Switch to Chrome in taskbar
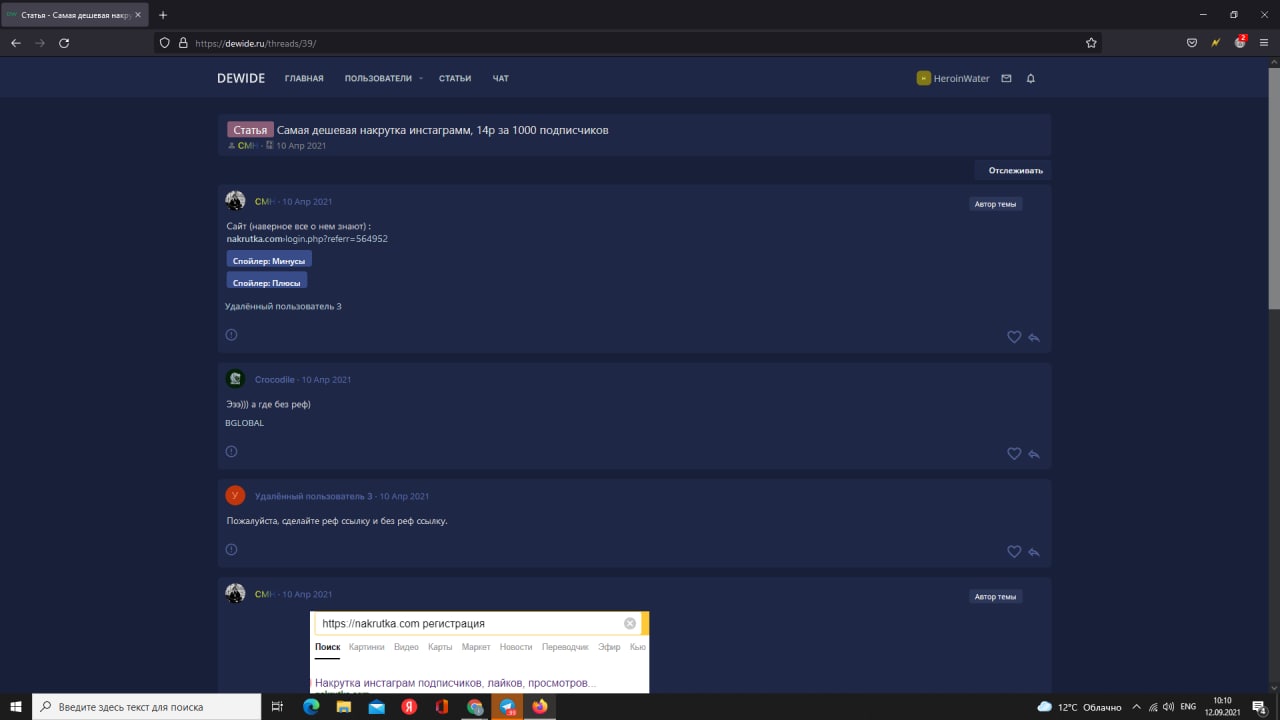This screenshot has height=720, width=1280. [475, 706]
